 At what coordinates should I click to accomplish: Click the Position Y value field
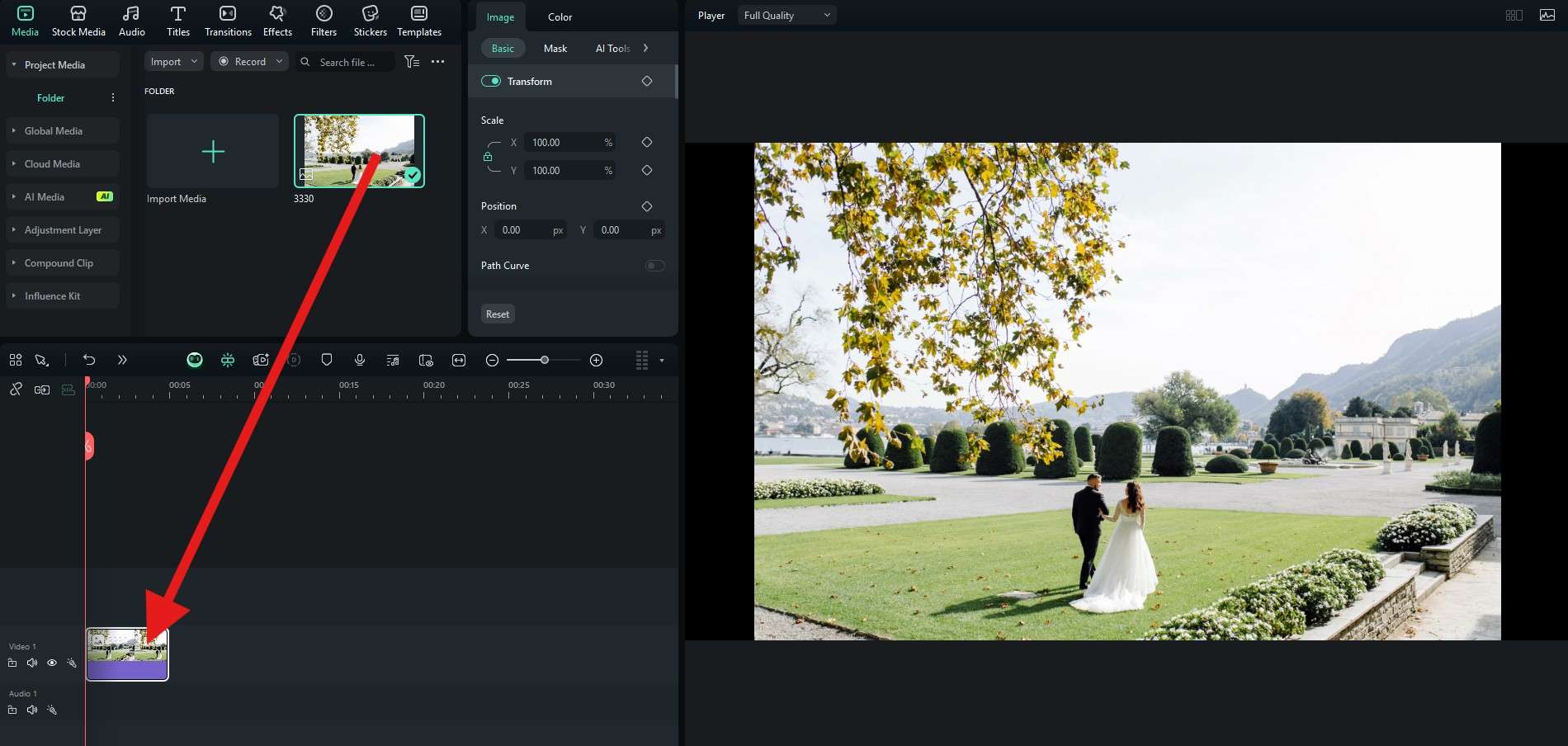629,230
